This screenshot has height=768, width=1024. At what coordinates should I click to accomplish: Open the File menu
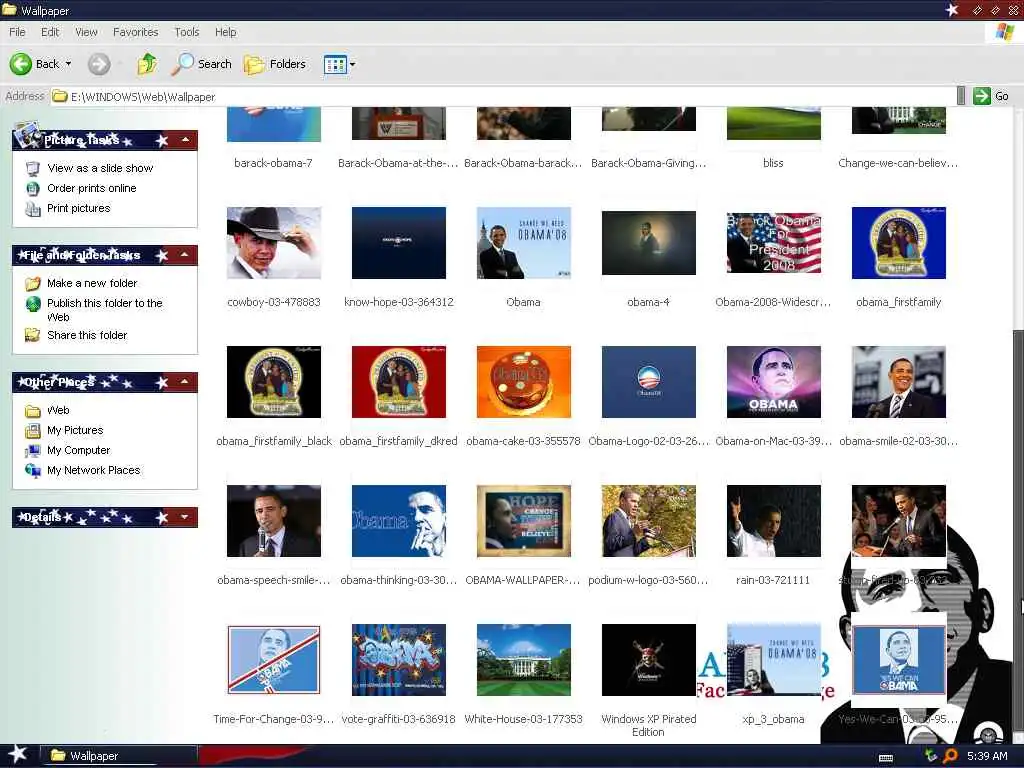click(x=18, y=32)
